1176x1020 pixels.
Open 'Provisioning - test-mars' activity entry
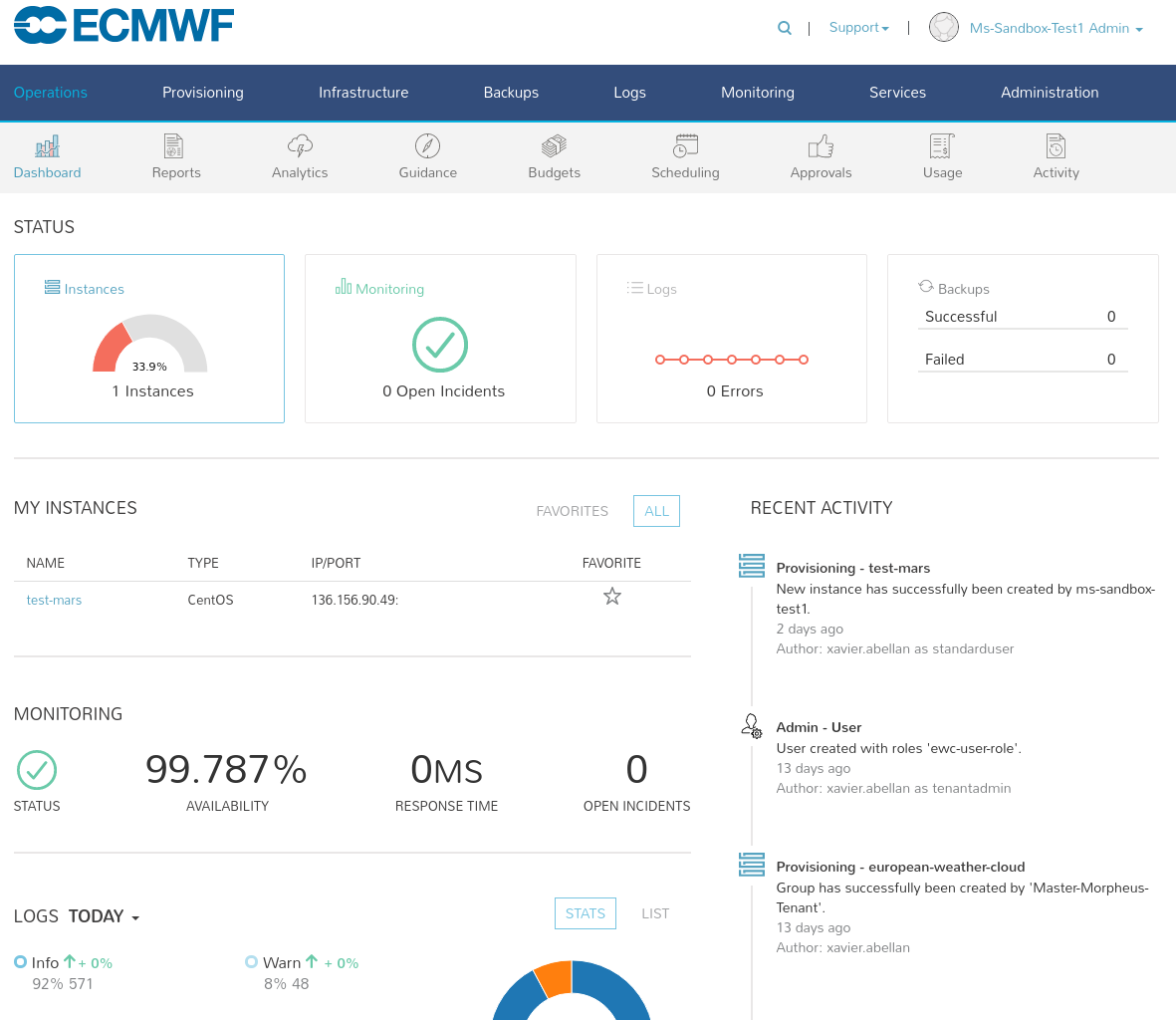pyautogui.click(x=852, y=568)
